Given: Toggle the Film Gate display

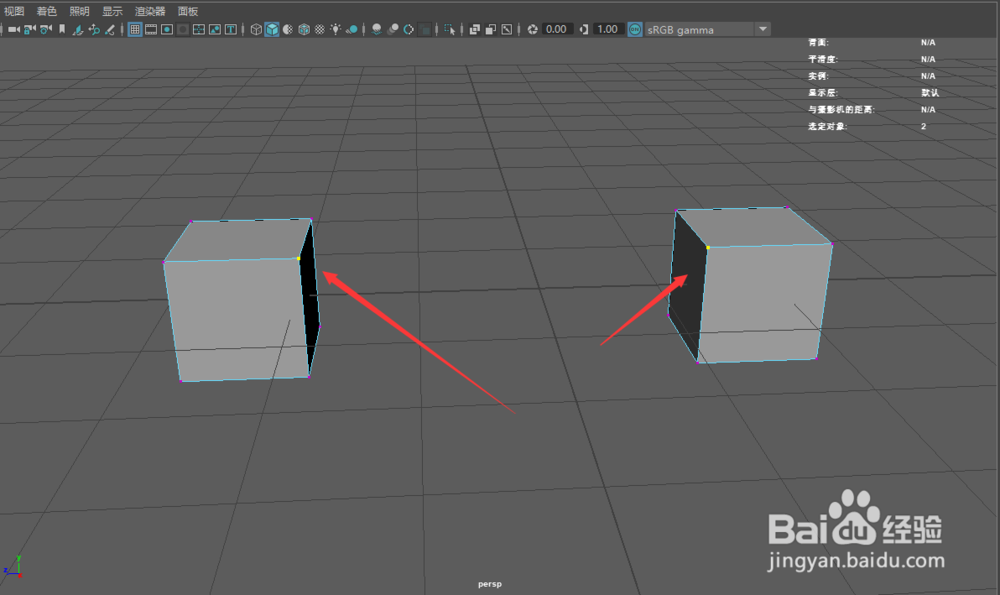Looking at the screenshot, I should (151, 29).
